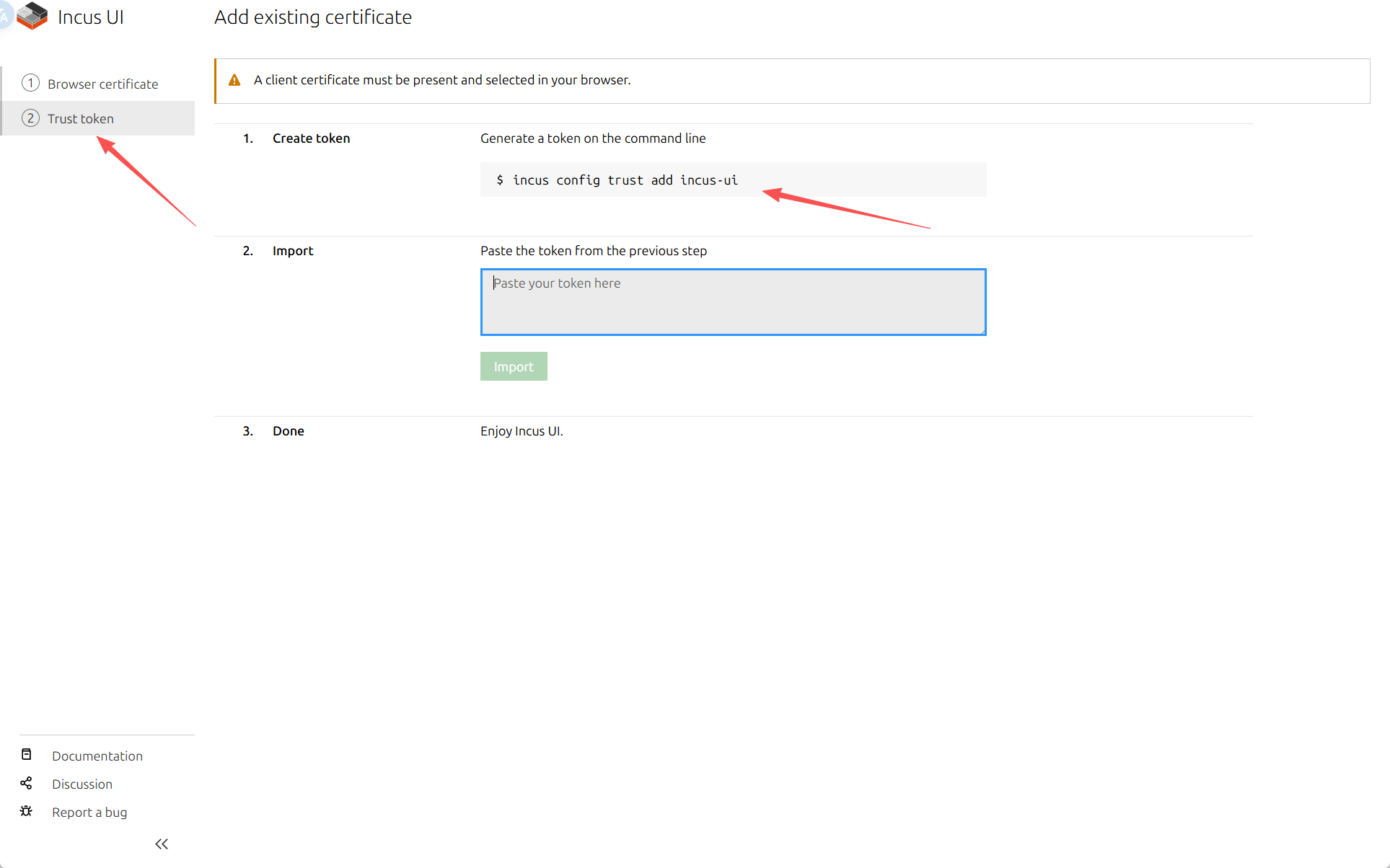Click the Create token heading
Viewport: 1390px width, 868px height.
pyautogui.click(x=312, y=138)
